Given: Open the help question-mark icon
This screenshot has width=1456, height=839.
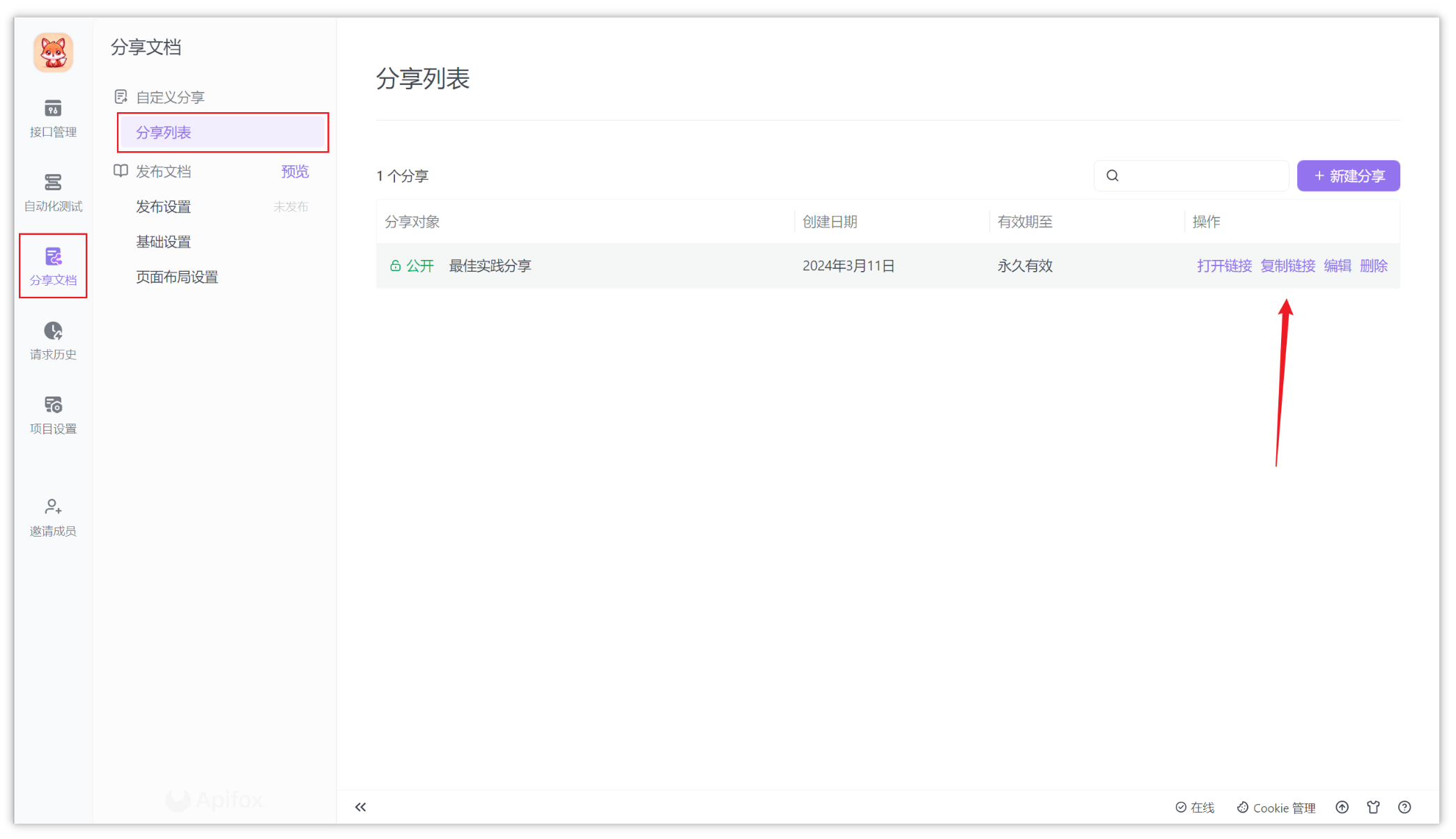Looking at the screenshot, I should [x=1405, y=807].
